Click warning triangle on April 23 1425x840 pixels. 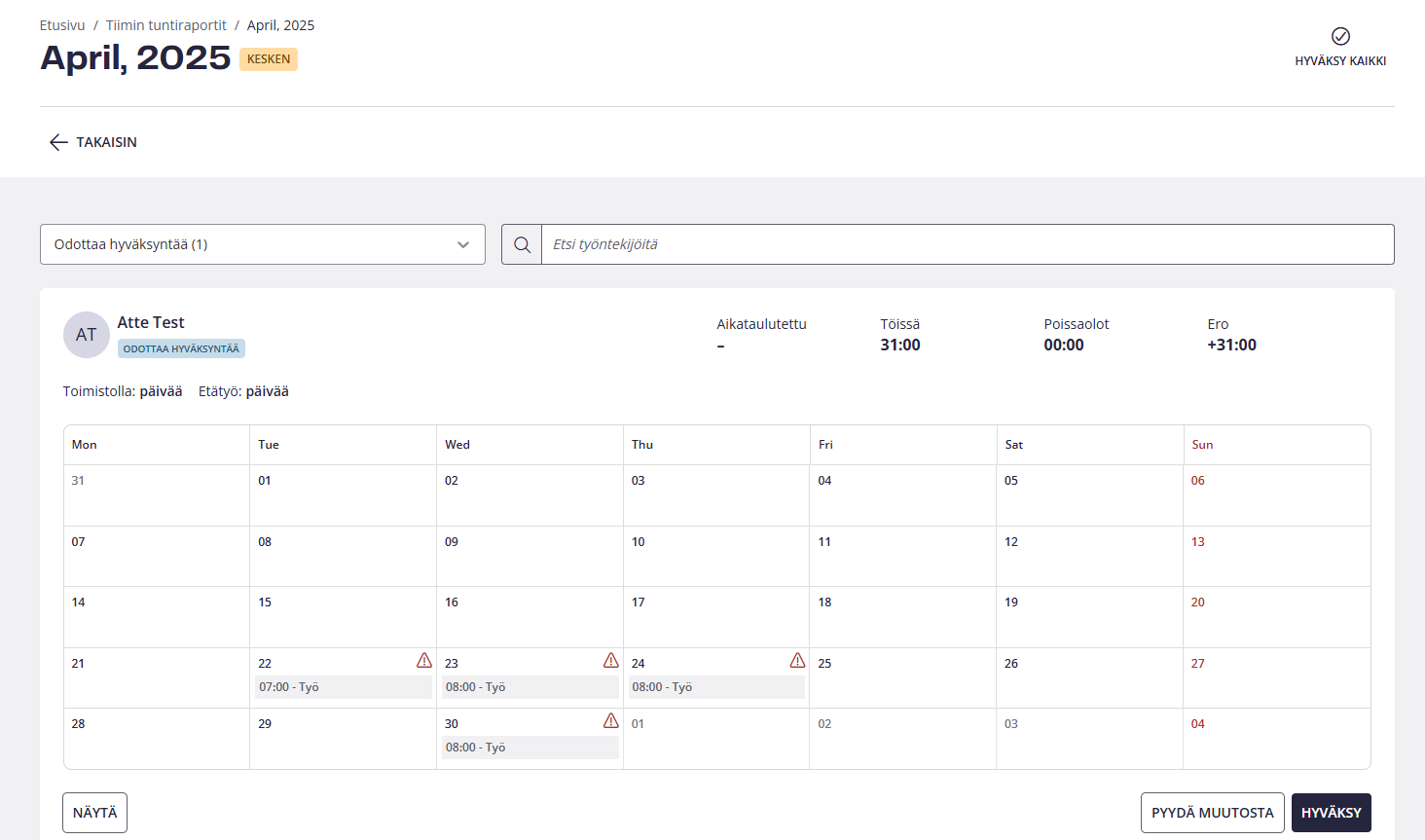[611, 660]
